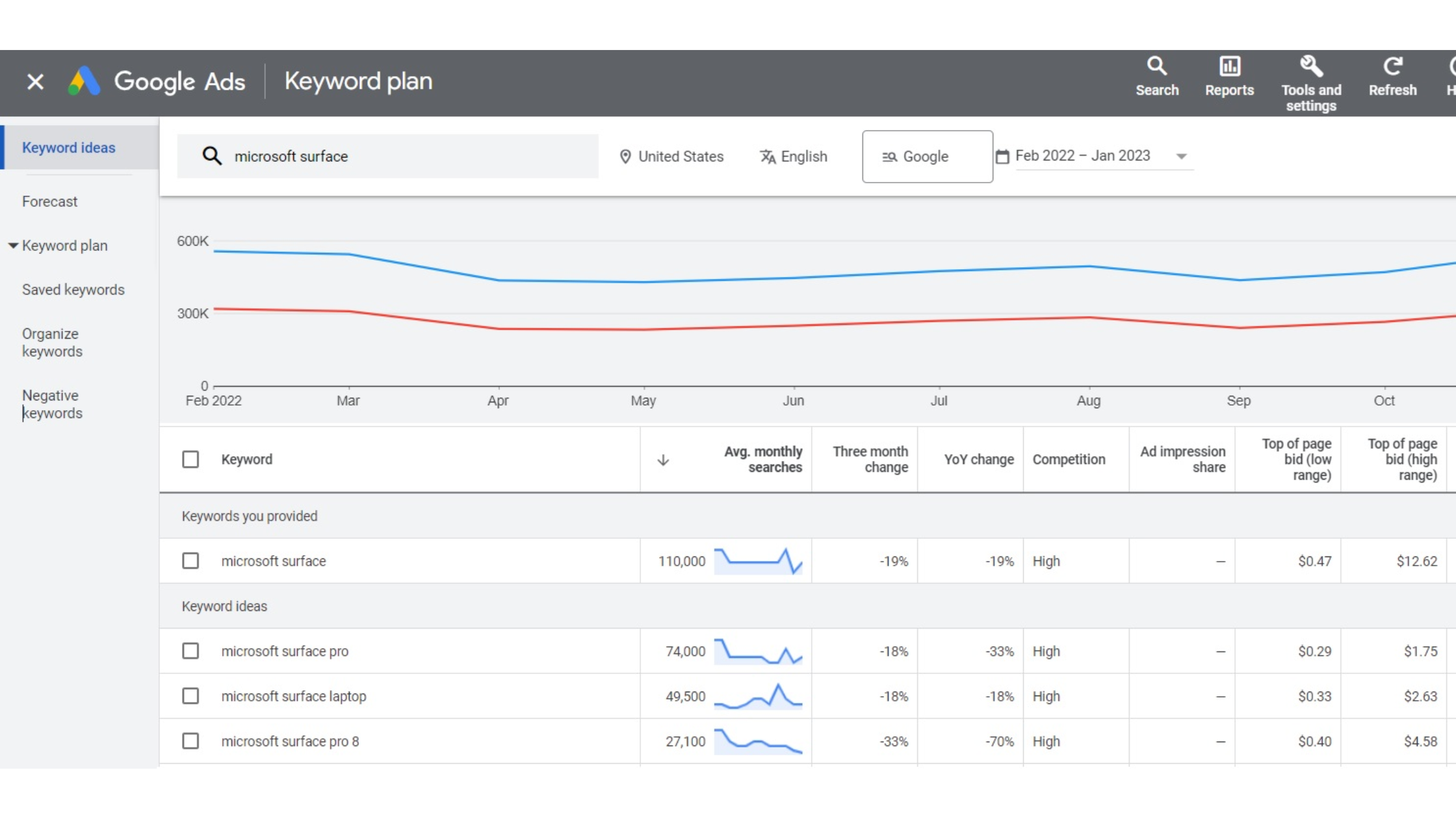Image resolution: width=1456 pixels, height=819 pixels.
Task: Click the $0.47 low range bid
Action: (1315, 561)
